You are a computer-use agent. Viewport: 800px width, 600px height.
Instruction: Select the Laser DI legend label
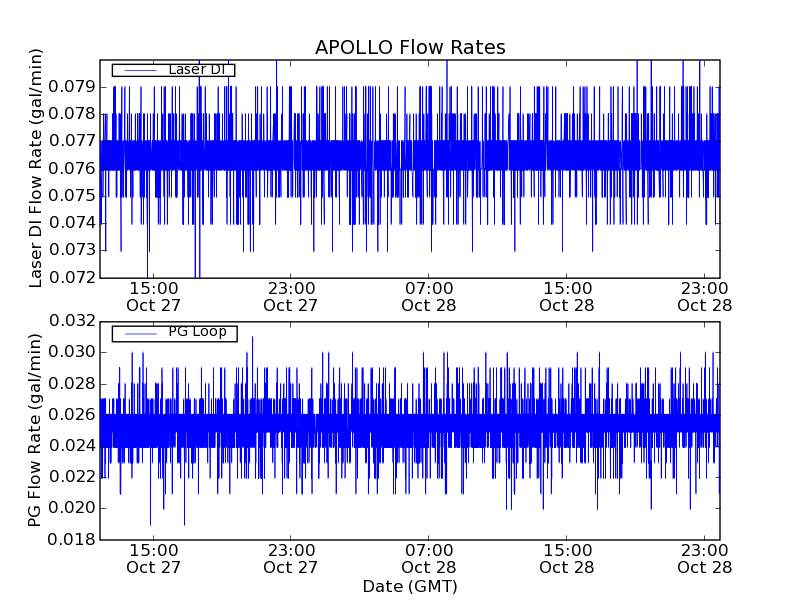(196, 69)
